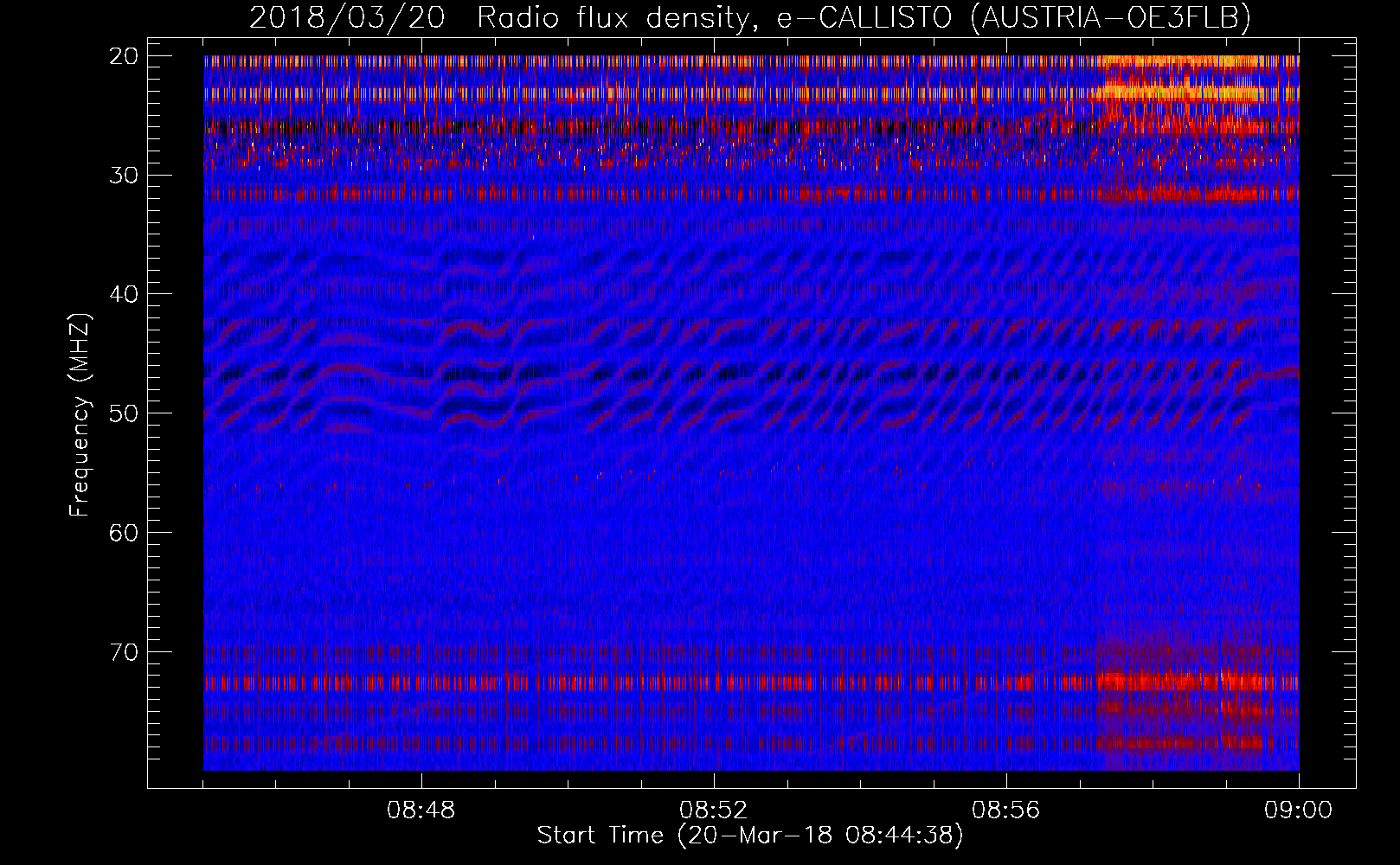Click the plot title with date 2018/03/20
The width and height of the screenshot is (1400, 865).
tap(750, 17)
